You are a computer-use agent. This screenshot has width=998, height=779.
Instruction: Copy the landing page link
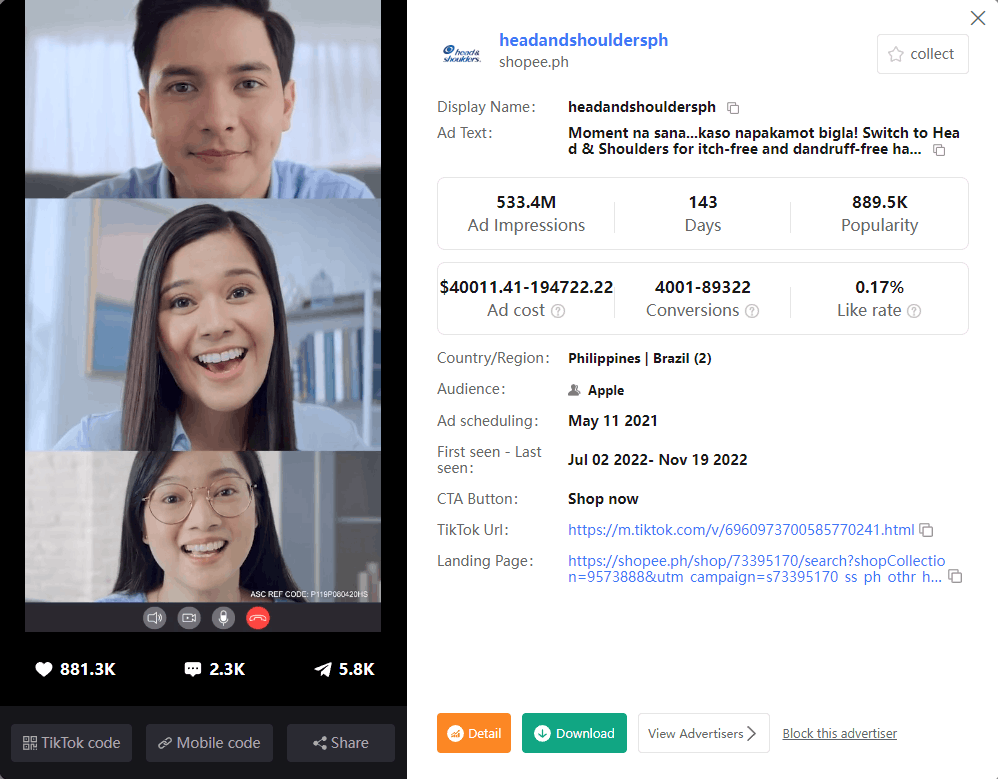pos(955,577)
